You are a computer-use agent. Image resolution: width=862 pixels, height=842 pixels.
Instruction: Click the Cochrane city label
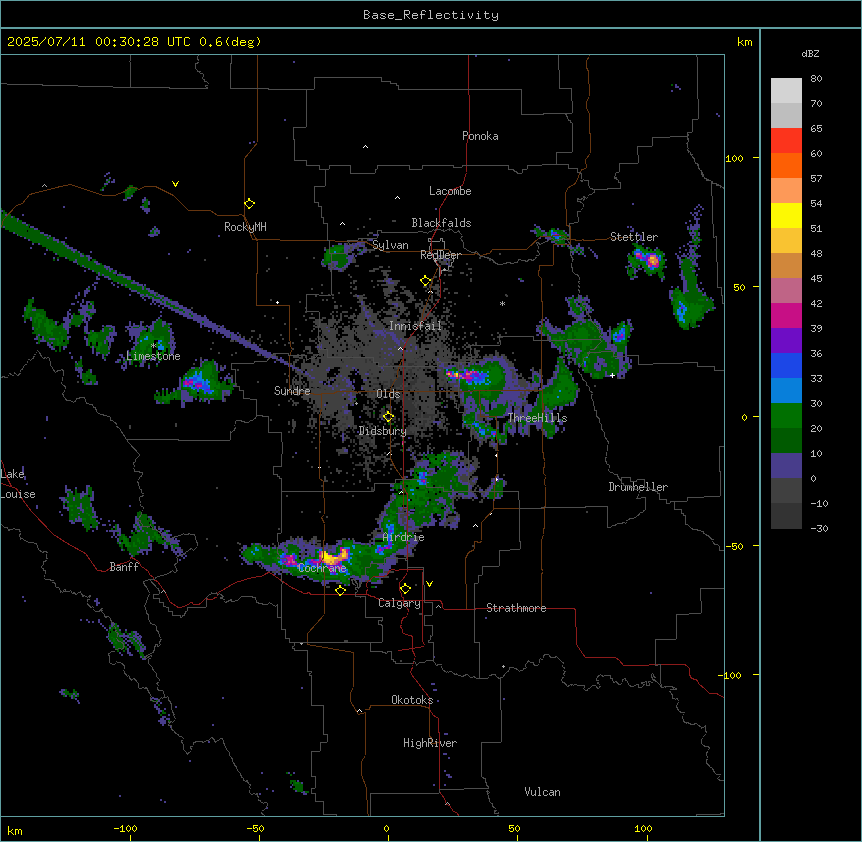(x=322, y=568)
